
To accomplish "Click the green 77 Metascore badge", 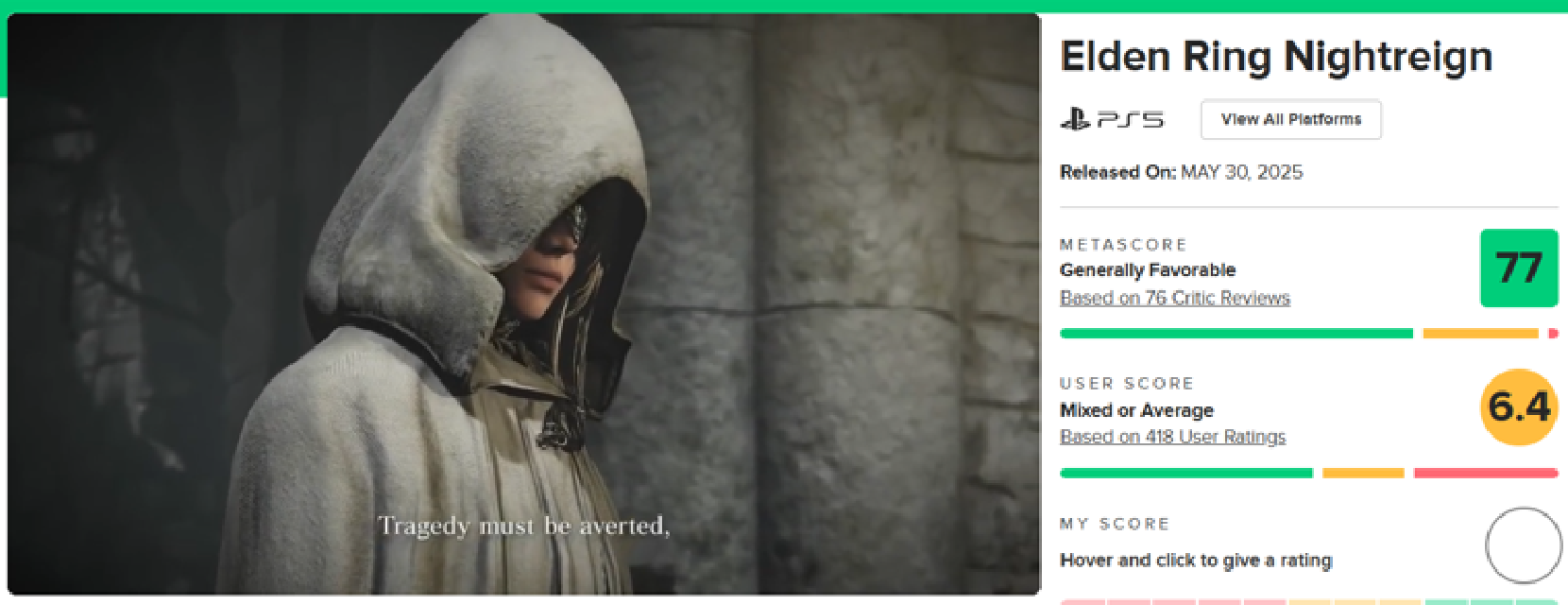I will (x=1519, y=268).
